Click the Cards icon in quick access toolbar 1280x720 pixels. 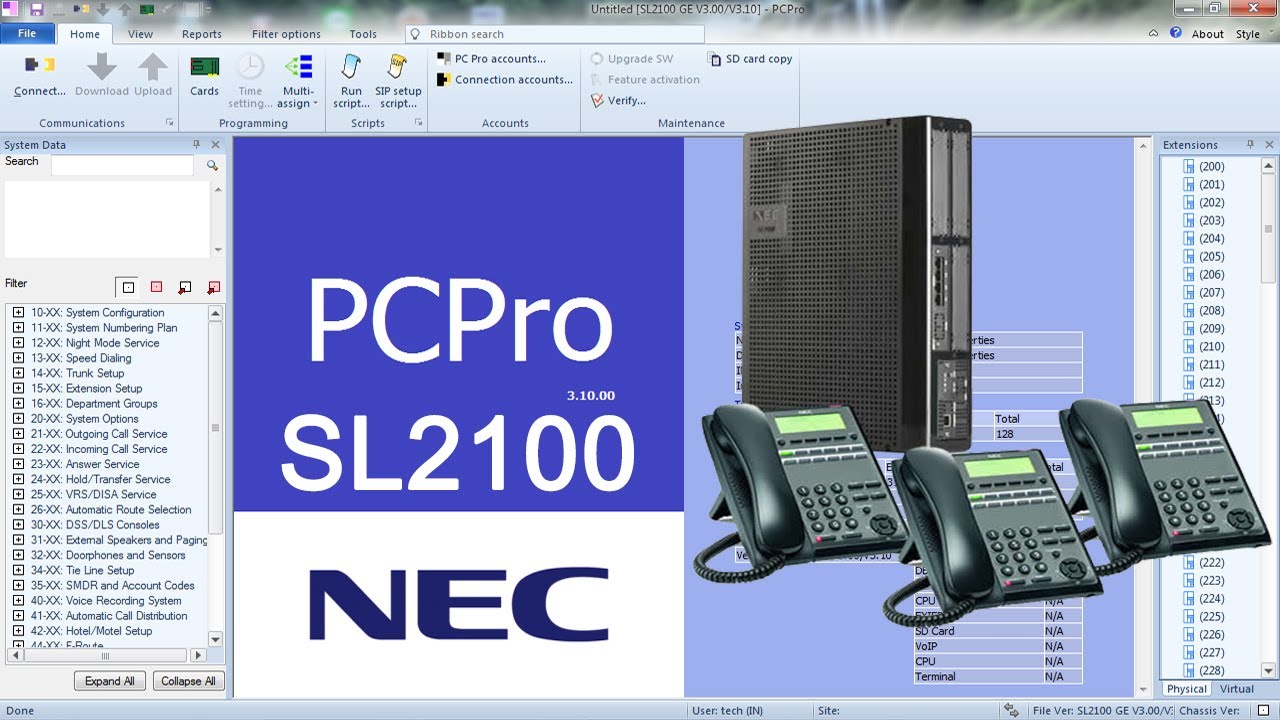coord(147,10)
